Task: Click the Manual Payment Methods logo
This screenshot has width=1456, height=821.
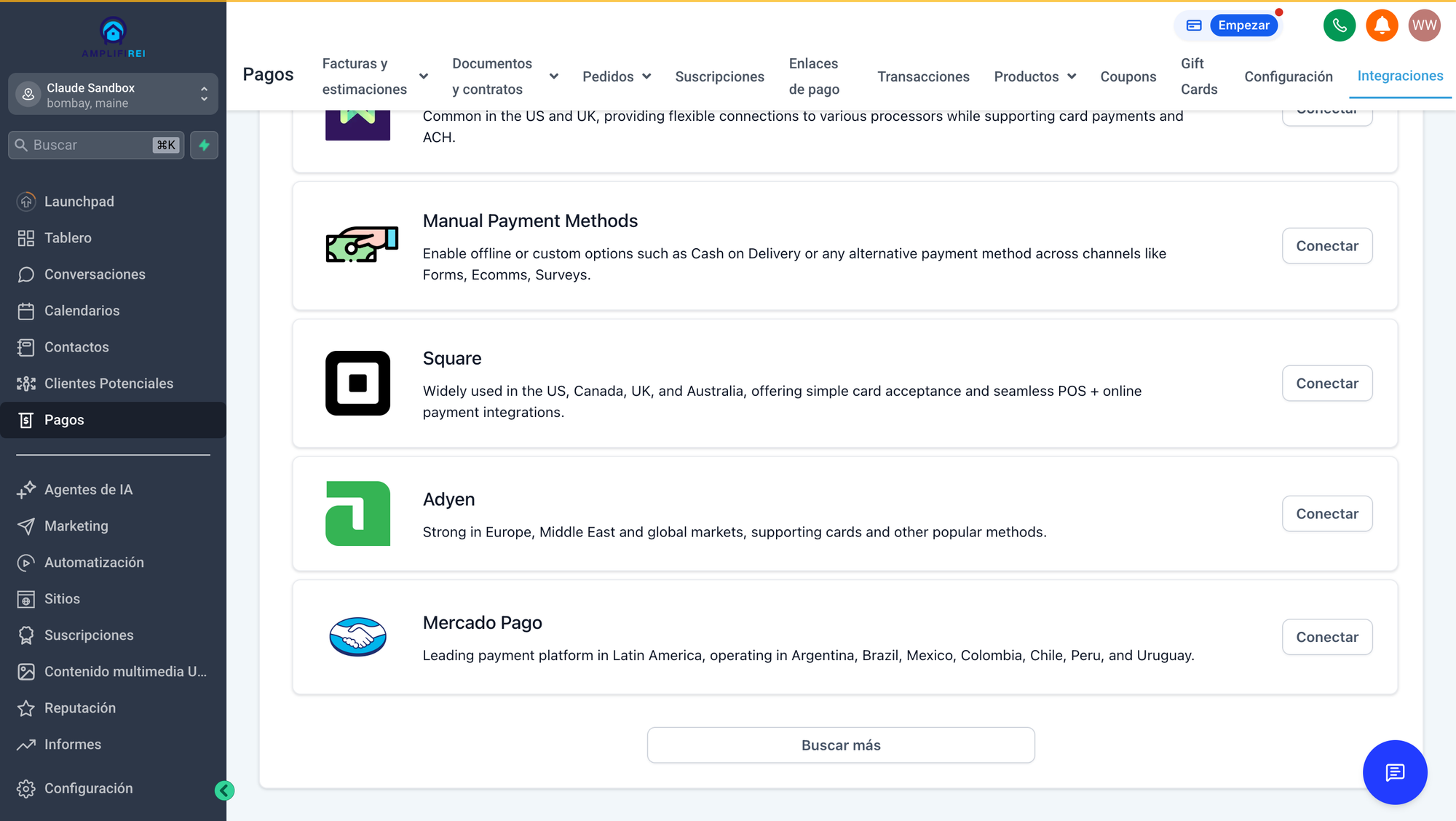Action: [362, 244]
